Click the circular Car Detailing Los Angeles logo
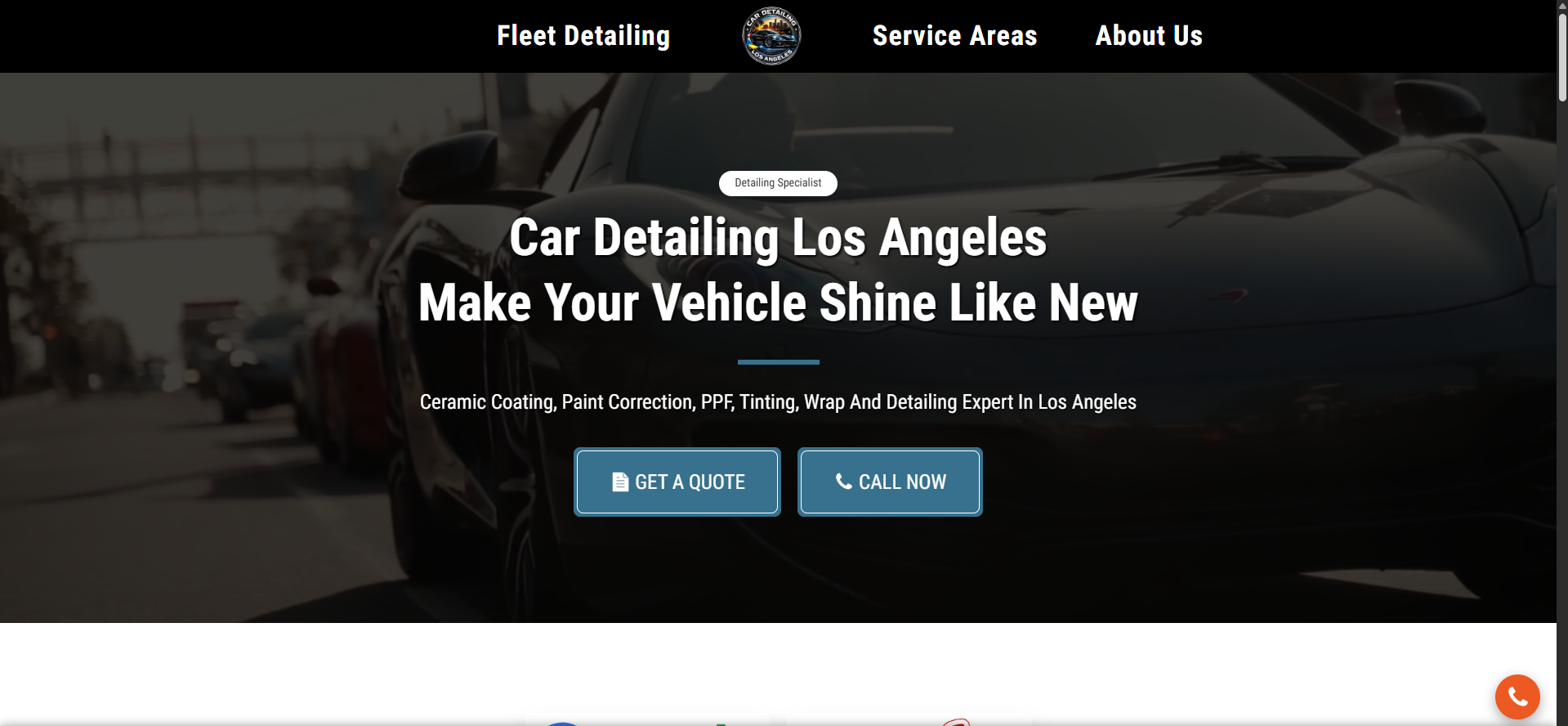The width and height of the screenshot is (1568, 726). tap(771, 36)
